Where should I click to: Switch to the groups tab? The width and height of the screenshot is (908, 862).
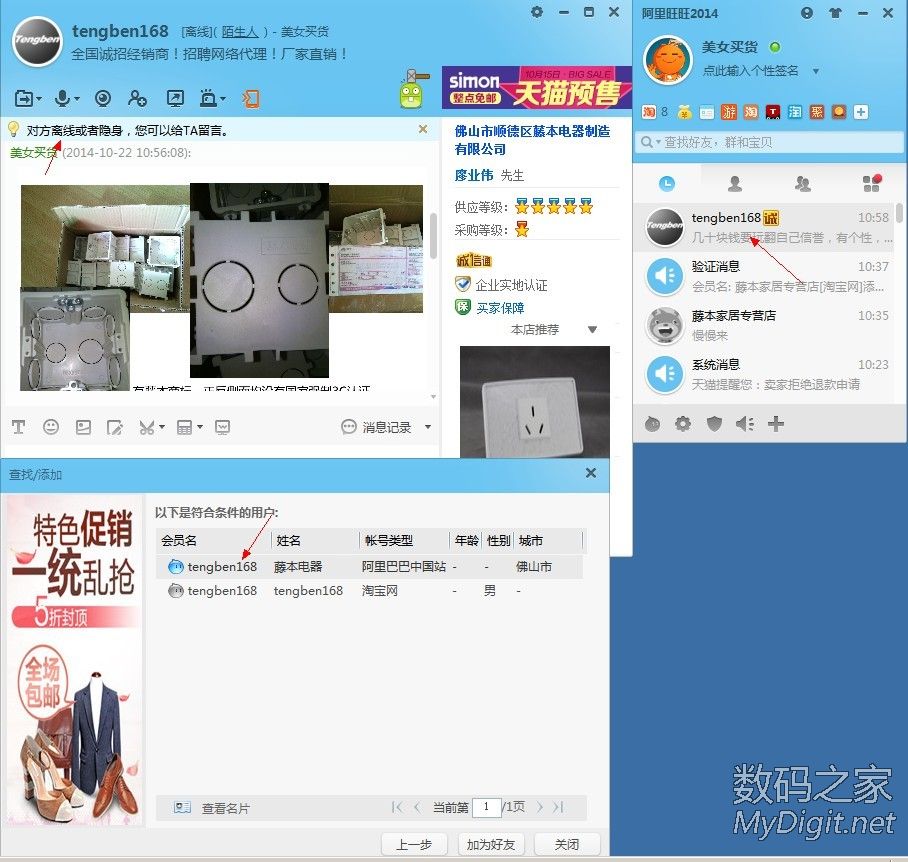tap(803, 184)
